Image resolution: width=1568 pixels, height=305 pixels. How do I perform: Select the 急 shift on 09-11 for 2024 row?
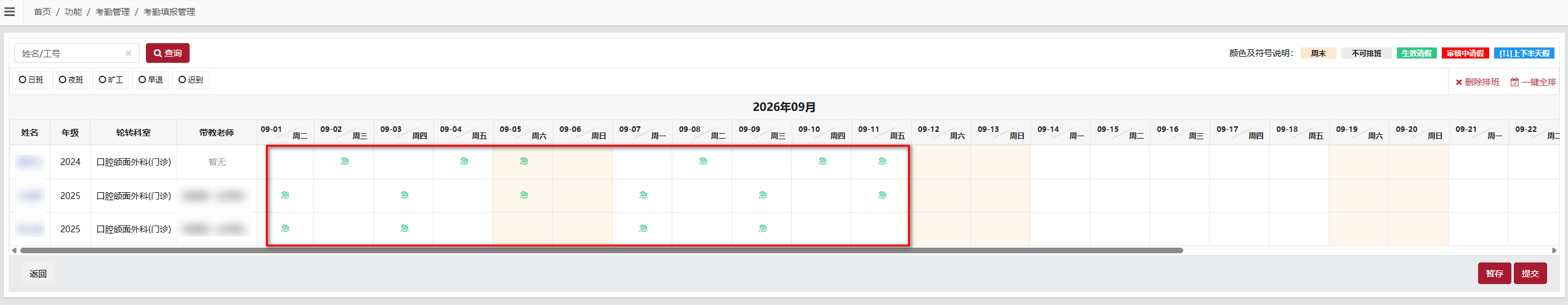(882, 161)
